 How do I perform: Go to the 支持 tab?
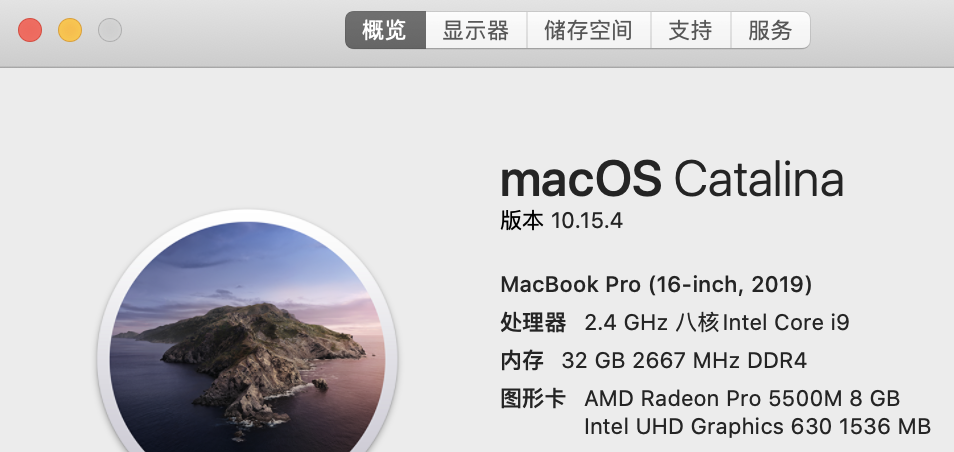click(691, 30)
